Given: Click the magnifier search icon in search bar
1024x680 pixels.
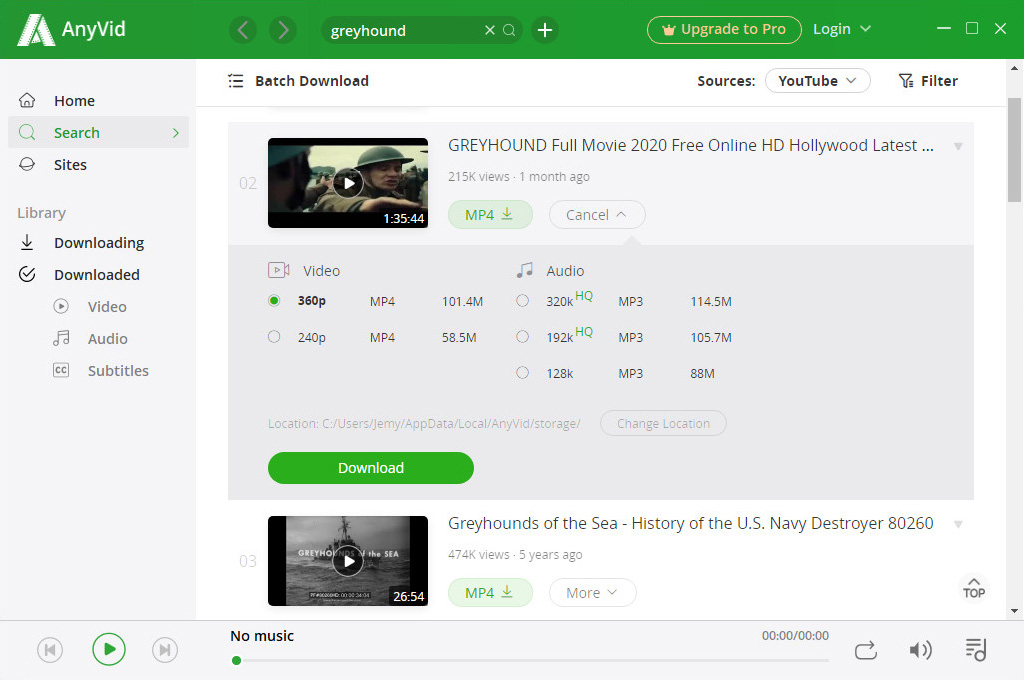Looking at the screenshot, I should (x=509, y=30).
